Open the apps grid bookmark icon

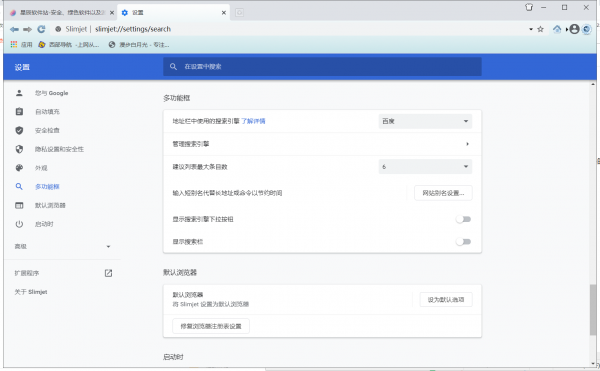pyautogui.click(x=14, y=45)
